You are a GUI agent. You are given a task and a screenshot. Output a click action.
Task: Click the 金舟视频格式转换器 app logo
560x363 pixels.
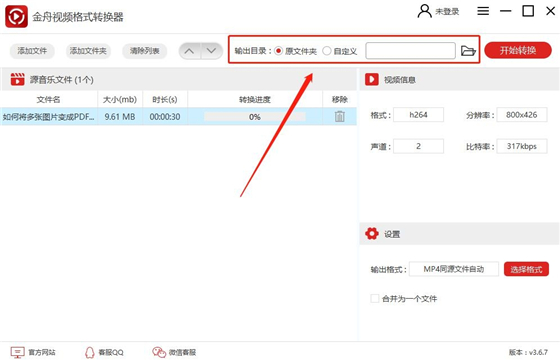[x=16, y=16]
